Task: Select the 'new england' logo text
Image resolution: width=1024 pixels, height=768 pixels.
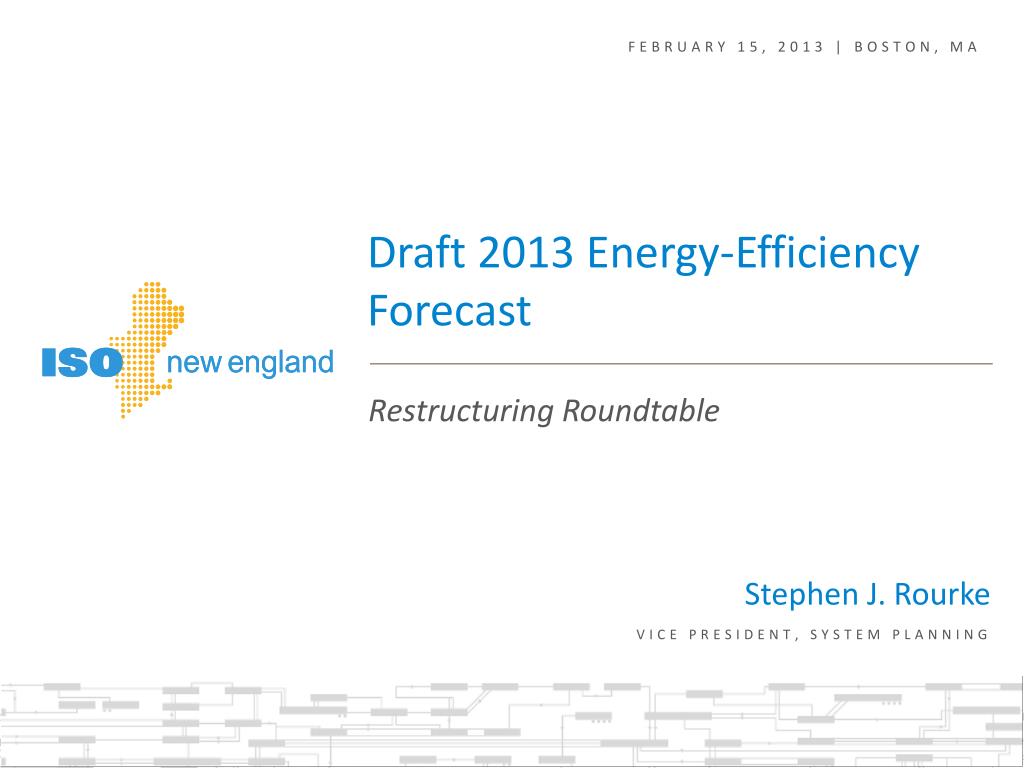Action: 250,363
